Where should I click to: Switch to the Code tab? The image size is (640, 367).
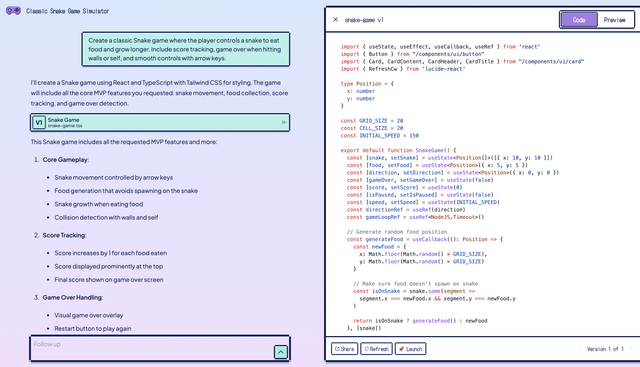click(579, 20)
